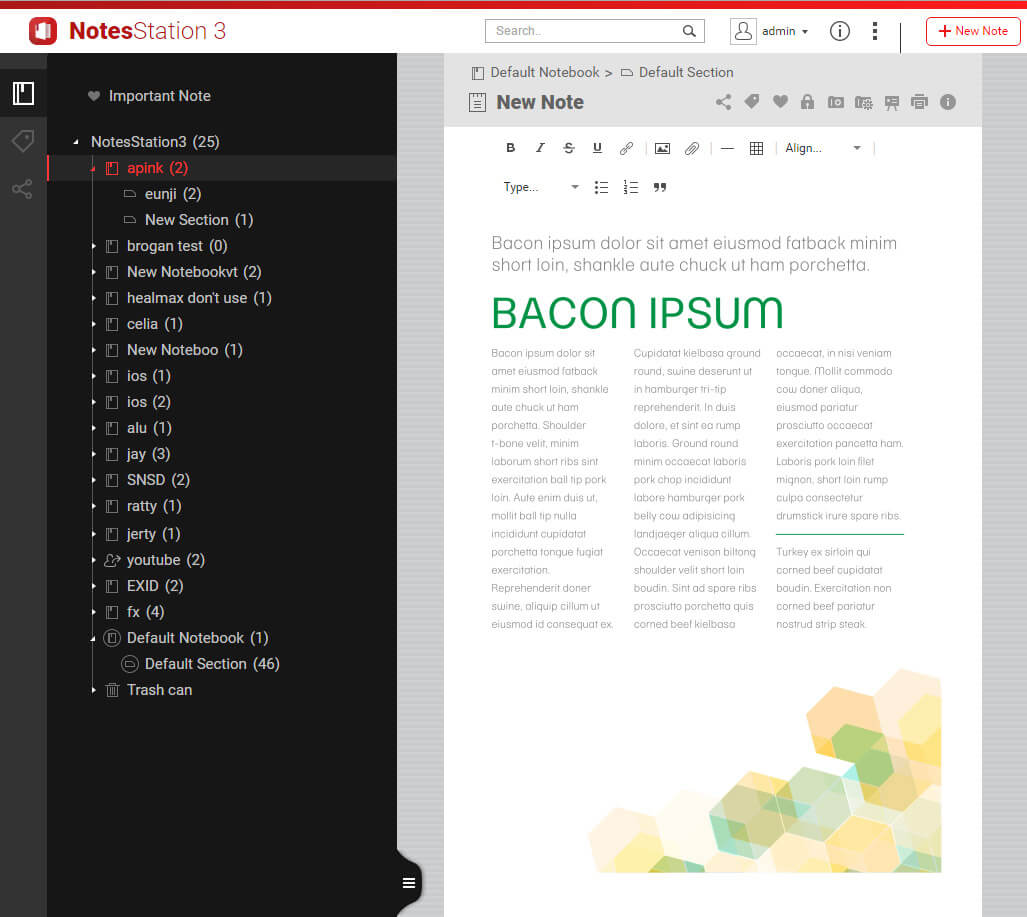The width and height of the screenshot is (1027, 917).
Task: Click the search magnifier icon
Action: click(x=689, y=31)
